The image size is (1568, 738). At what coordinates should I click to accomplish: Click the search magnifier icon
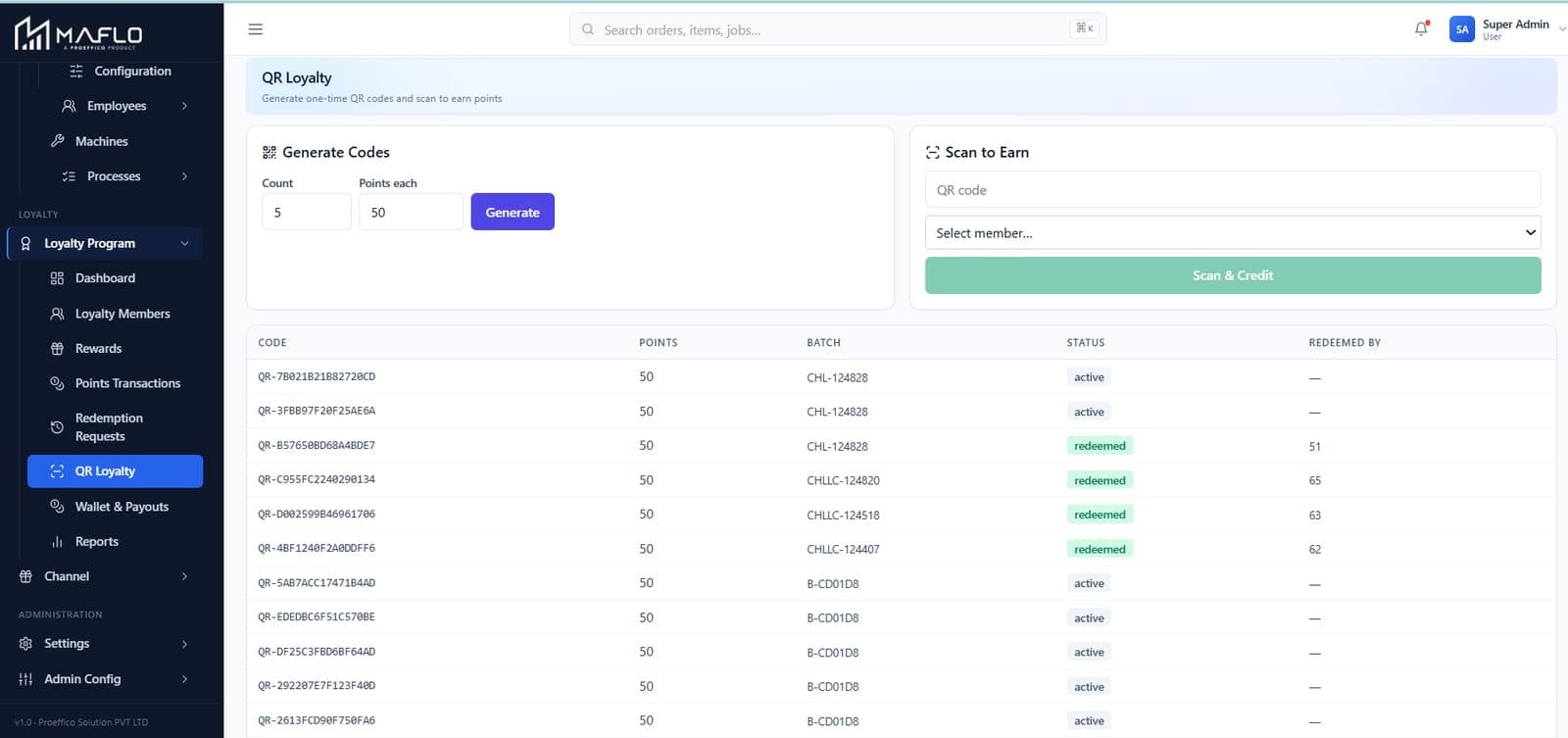588,29
